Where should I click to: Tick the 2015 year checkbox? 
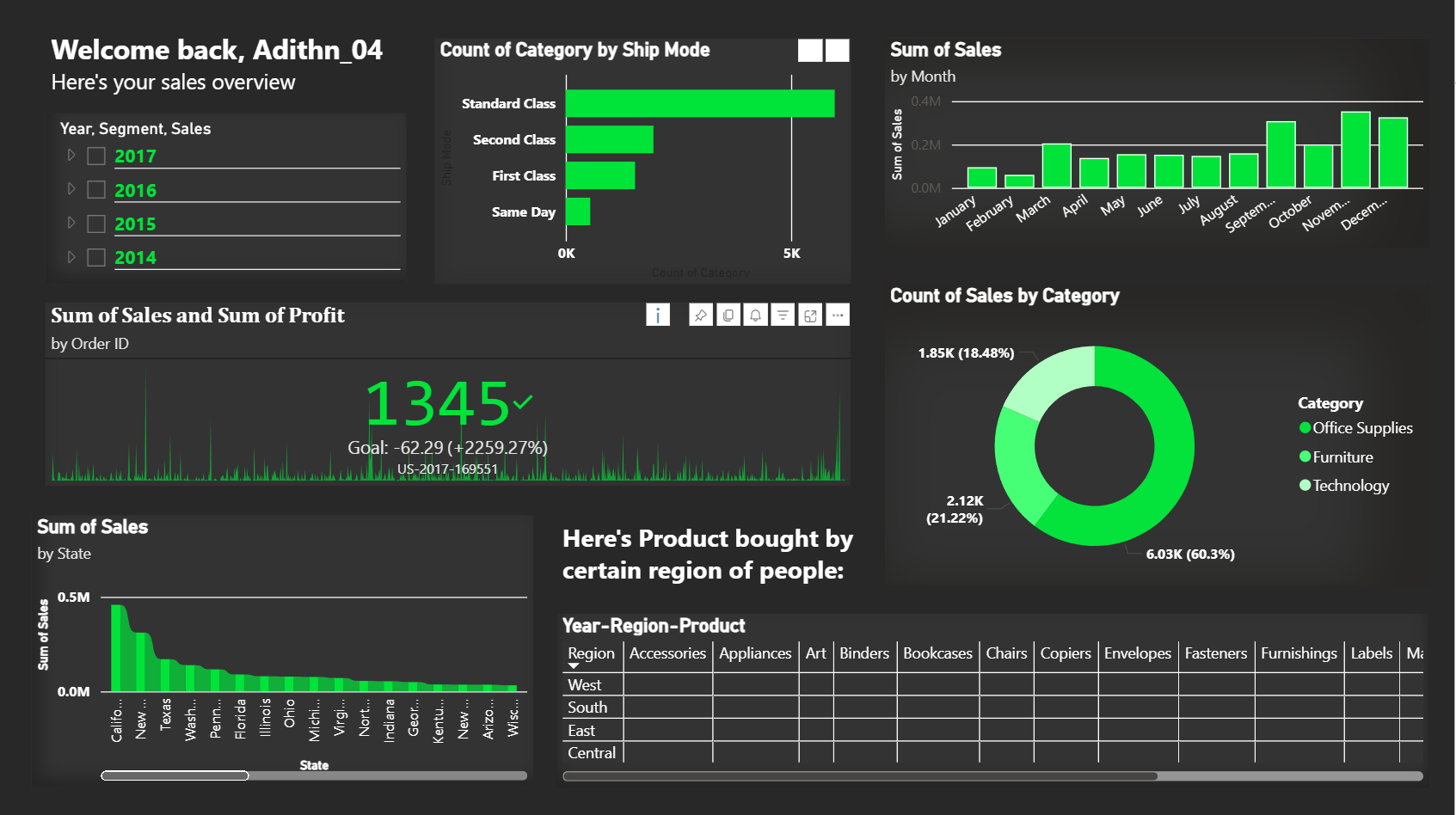click(96, 224)
